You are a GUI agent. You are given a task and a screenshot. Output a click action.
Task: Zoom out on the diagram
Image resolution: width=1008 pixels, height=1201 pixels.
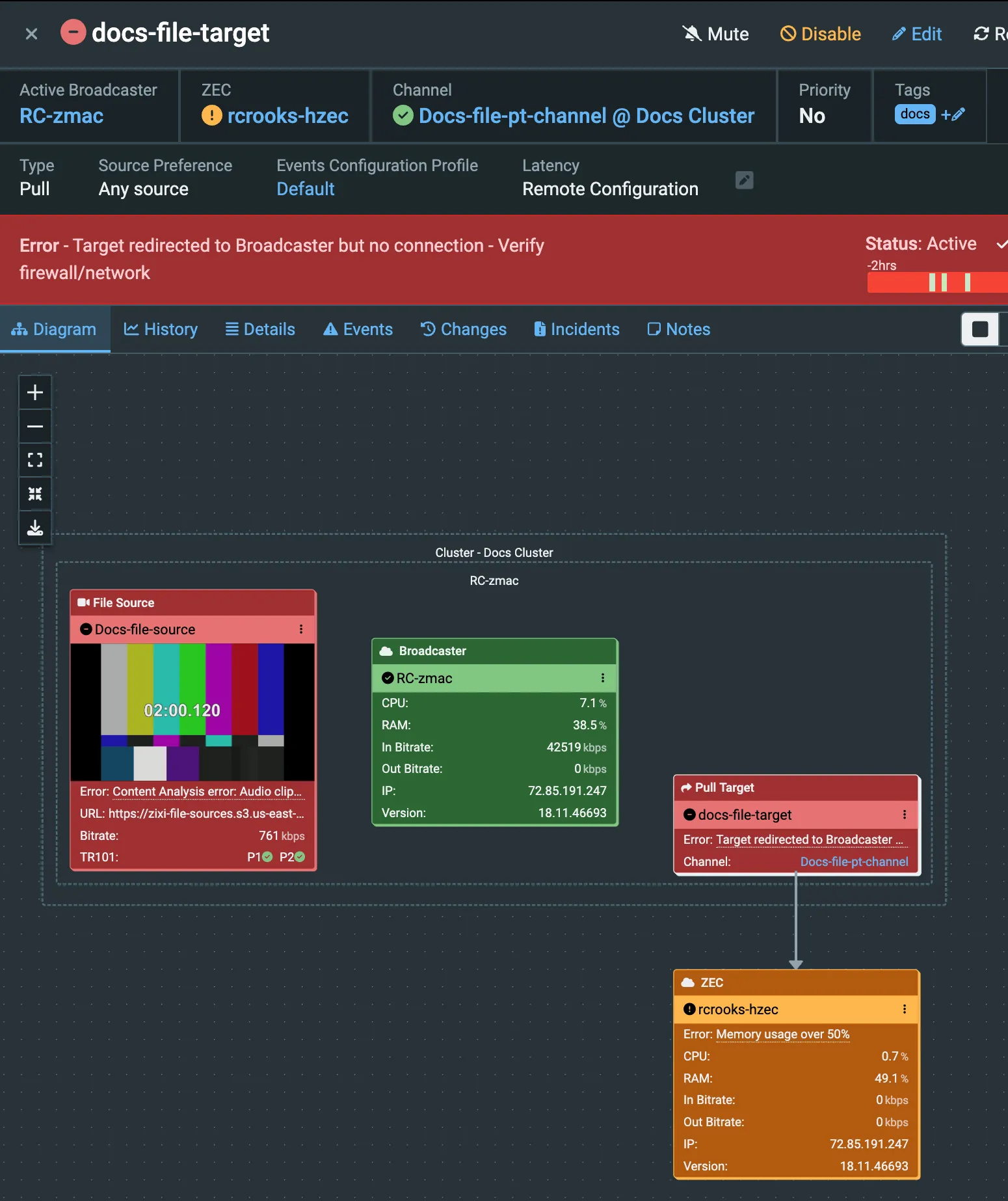(x=35, y=427)
